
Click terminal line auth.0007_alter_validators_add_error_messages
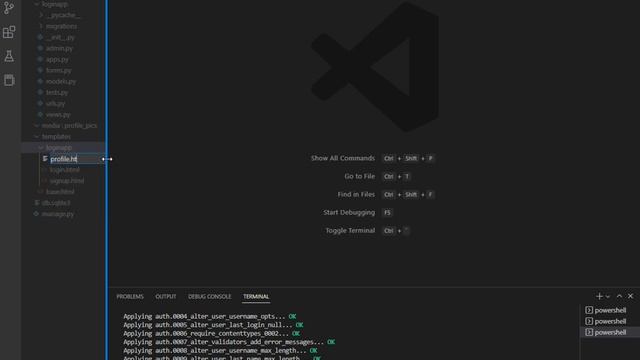(229, 342)
